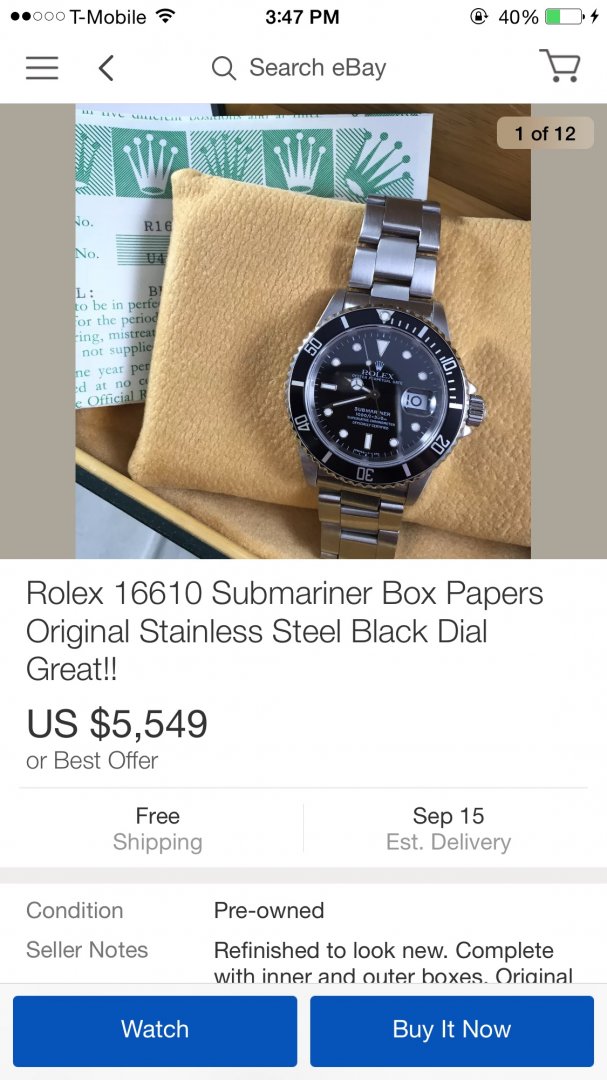Tap the battery icon in status bar
Image resolution: width=607 pixels, height=1080 pixels.
click(565, 17)
